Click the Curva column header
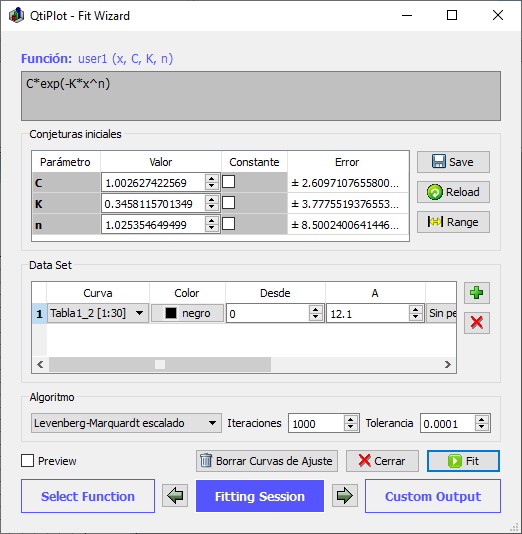 (x=98, y=293)
